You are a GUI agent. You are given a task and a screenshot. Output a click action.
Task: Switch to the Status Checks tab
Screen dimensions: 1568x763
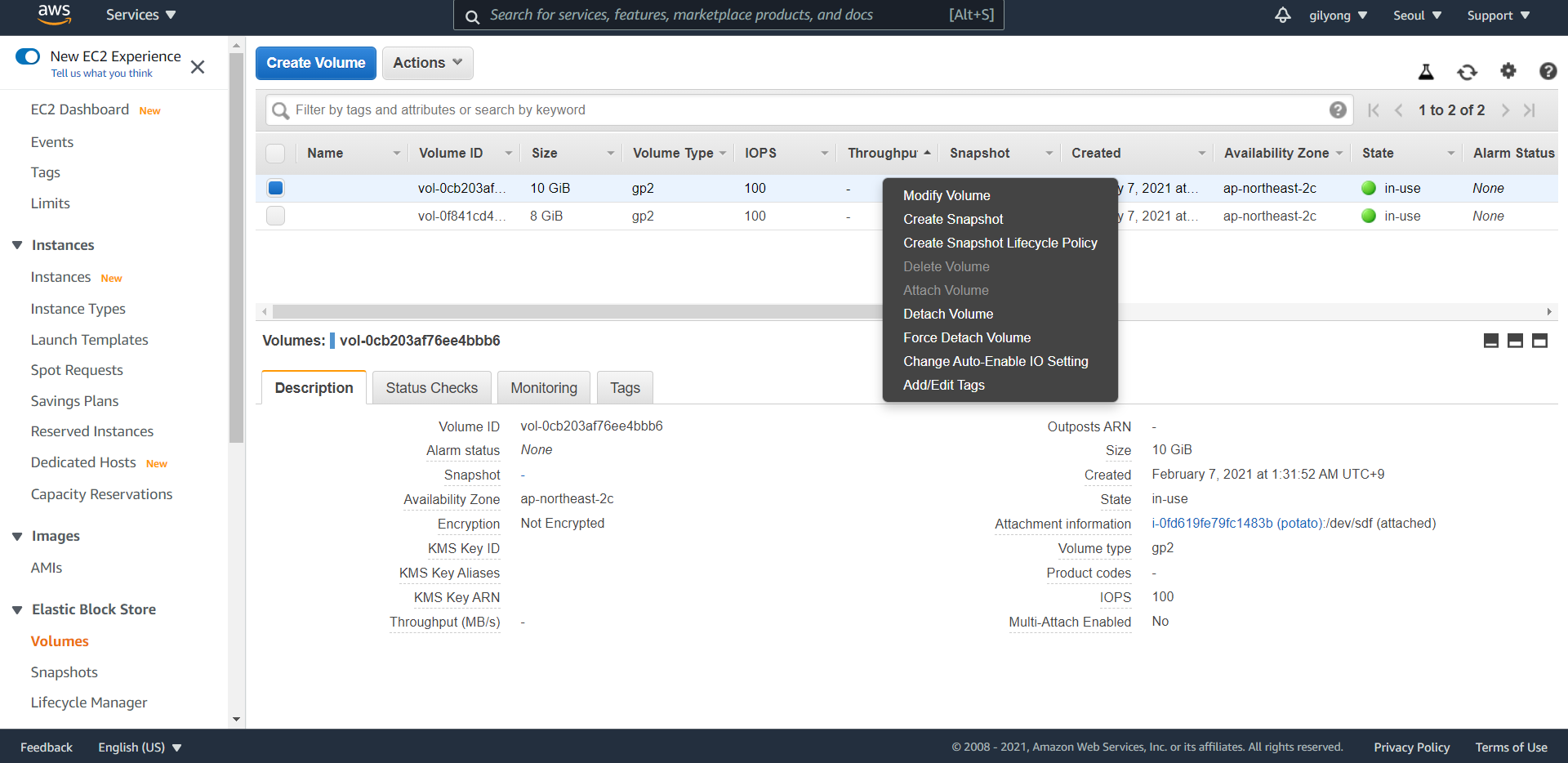[x=432, y=387]
